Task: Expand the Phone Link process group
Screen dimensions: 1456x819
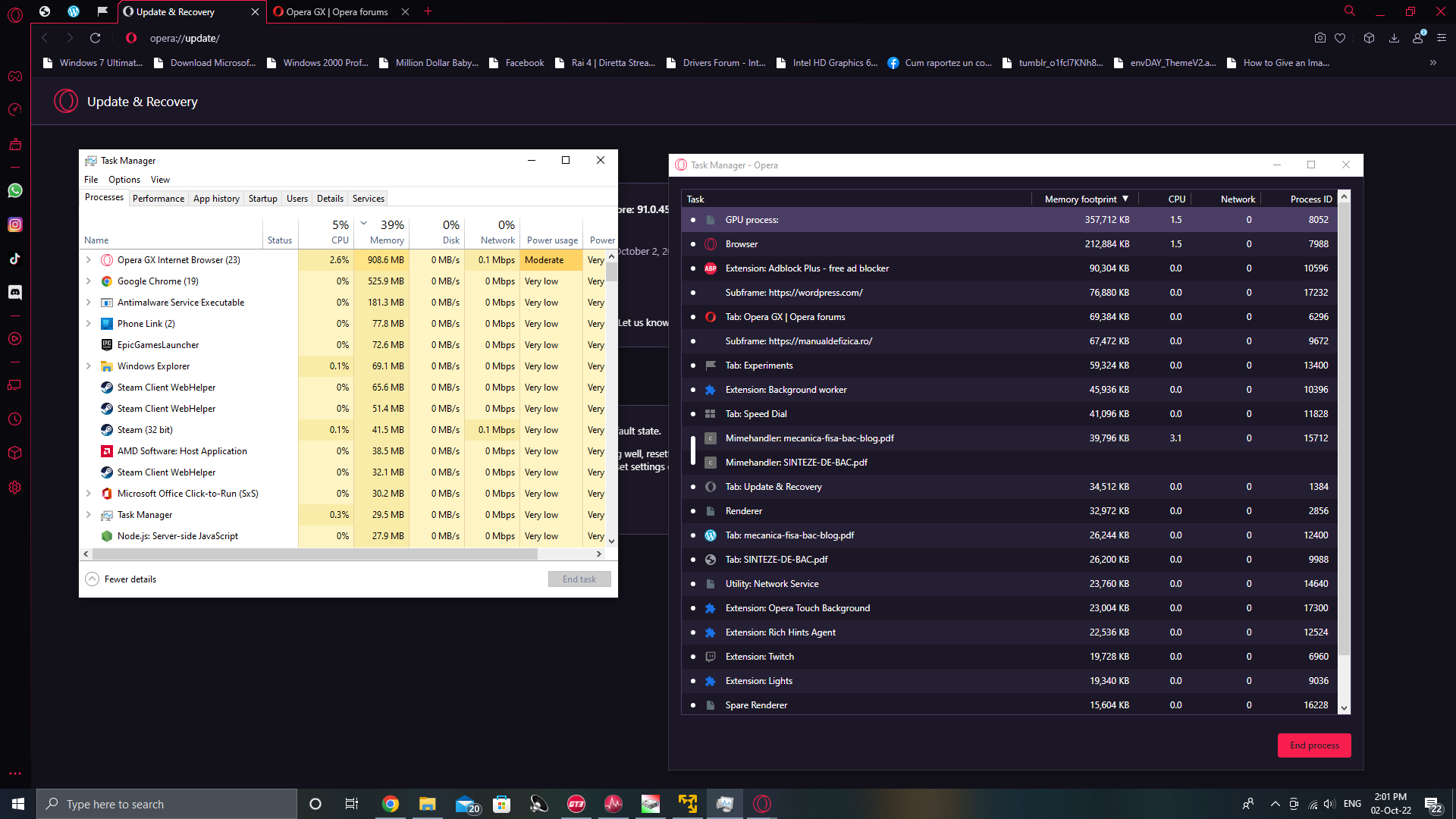Action: [x=89, y=324]
